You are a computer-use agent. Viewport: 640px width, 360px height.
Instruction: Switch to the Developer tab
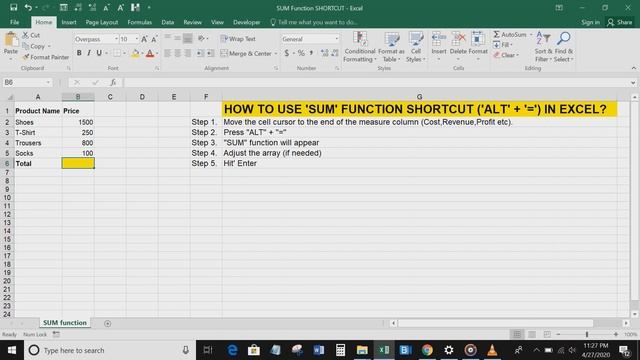[247, 22]
